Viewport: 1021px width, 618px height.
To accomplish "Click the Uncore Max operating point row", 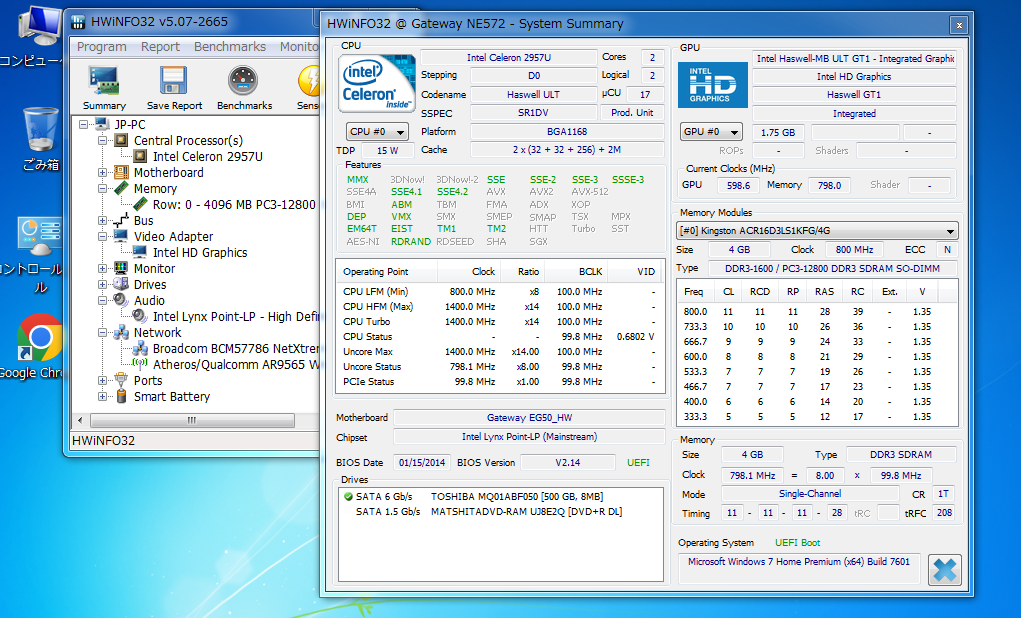I will coord(499,352).
